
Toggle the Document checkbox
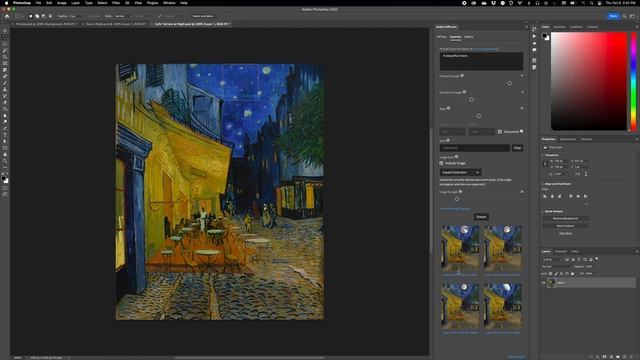coord(500,132)
